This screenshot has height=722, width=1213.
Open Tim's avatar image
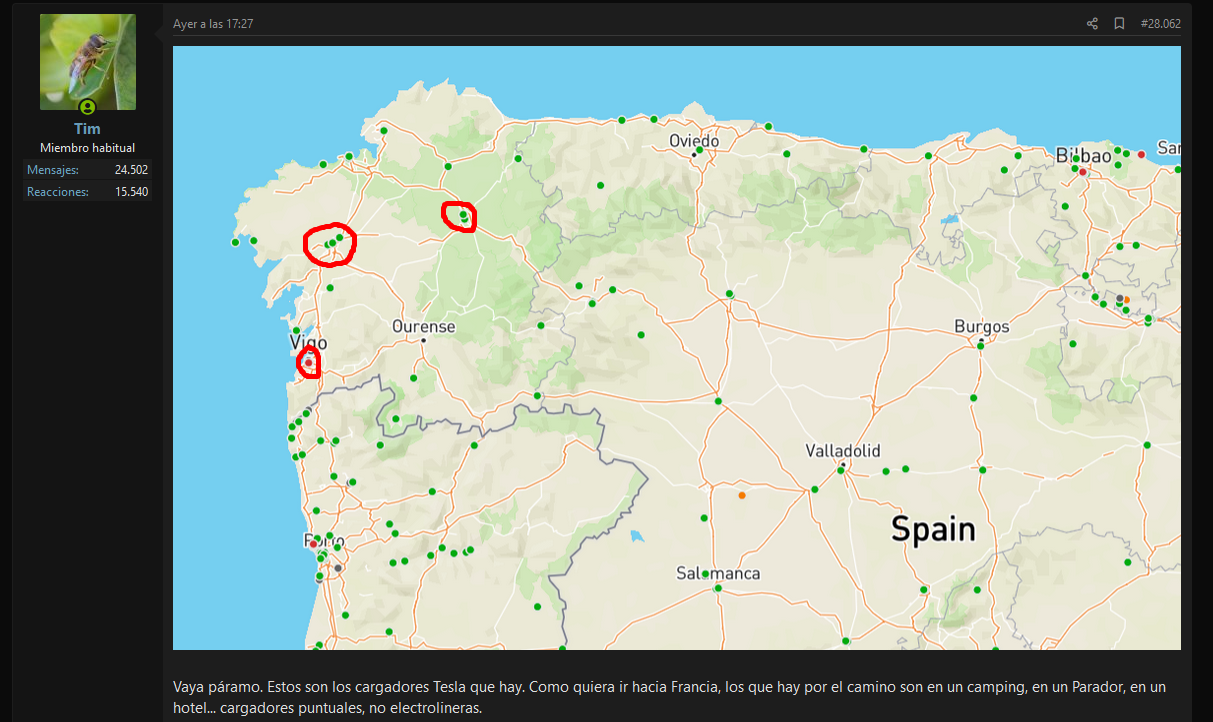point(88,62)
